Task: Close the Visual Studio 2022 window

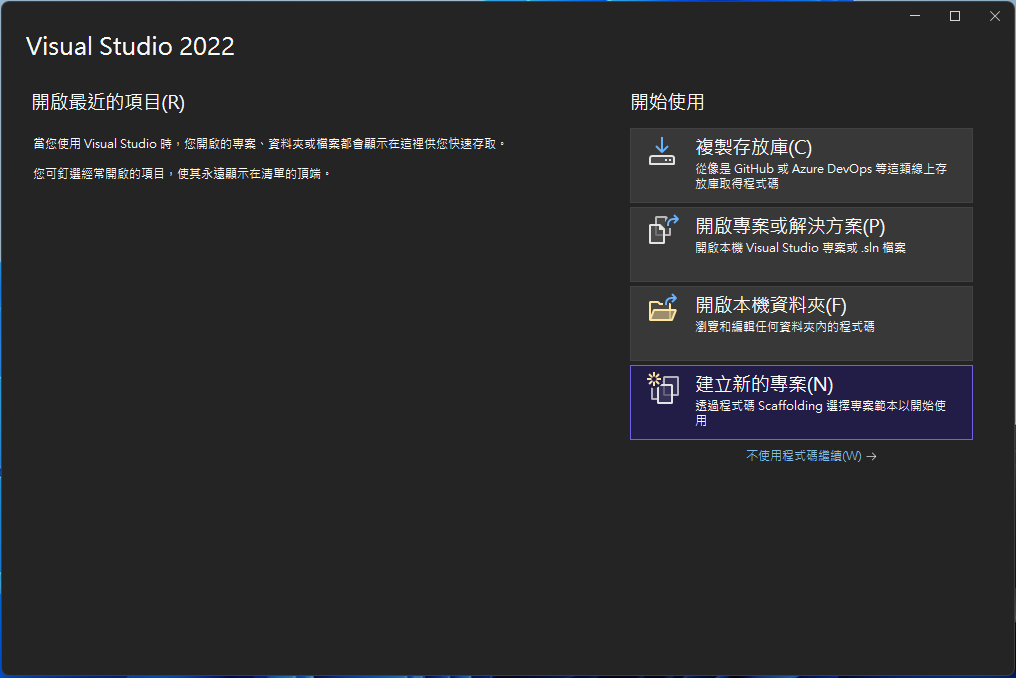Action: (995, 16)
